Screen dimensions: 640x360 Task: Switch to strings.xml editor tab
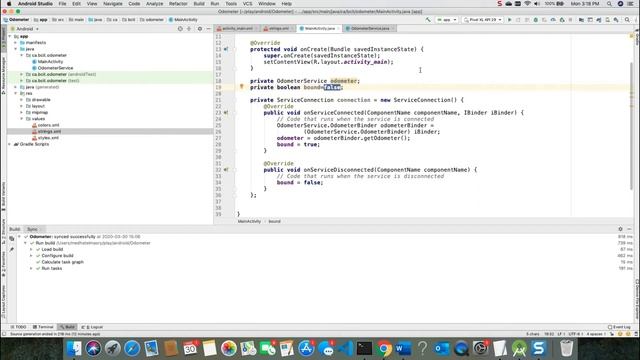click(x=278, y=29)
